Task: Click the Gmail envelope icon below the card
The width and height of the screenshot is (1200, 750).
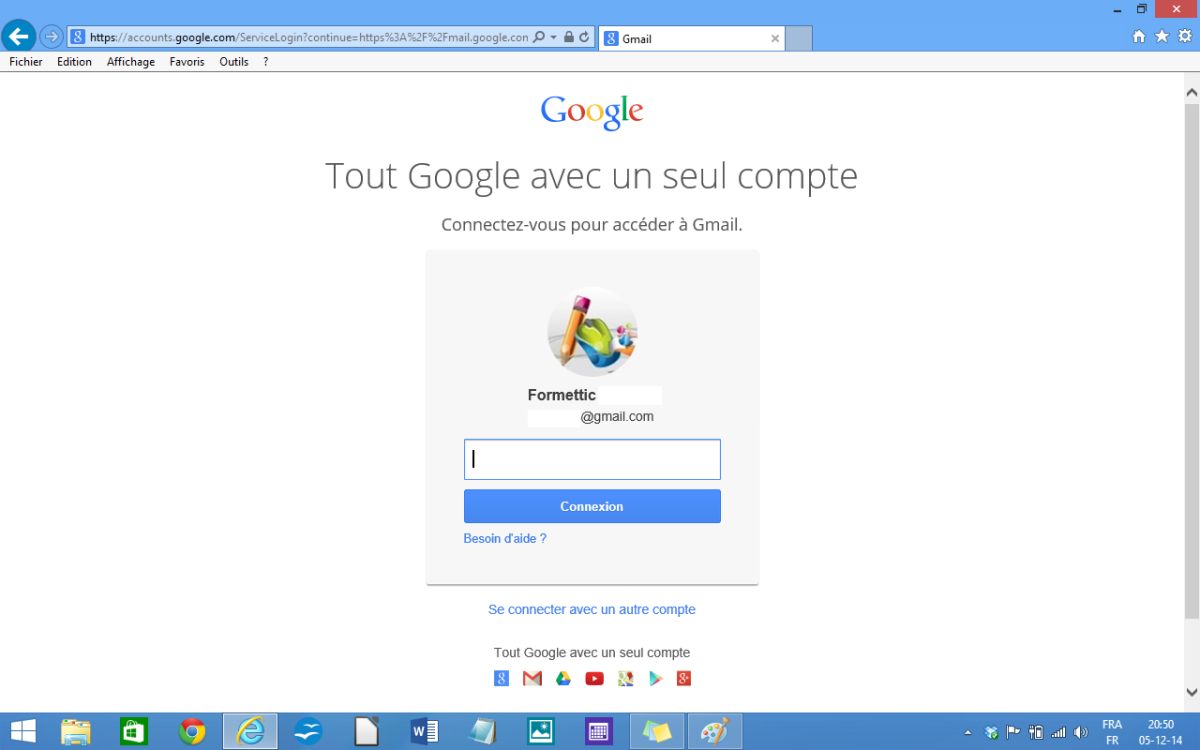Action: (532, 679)
